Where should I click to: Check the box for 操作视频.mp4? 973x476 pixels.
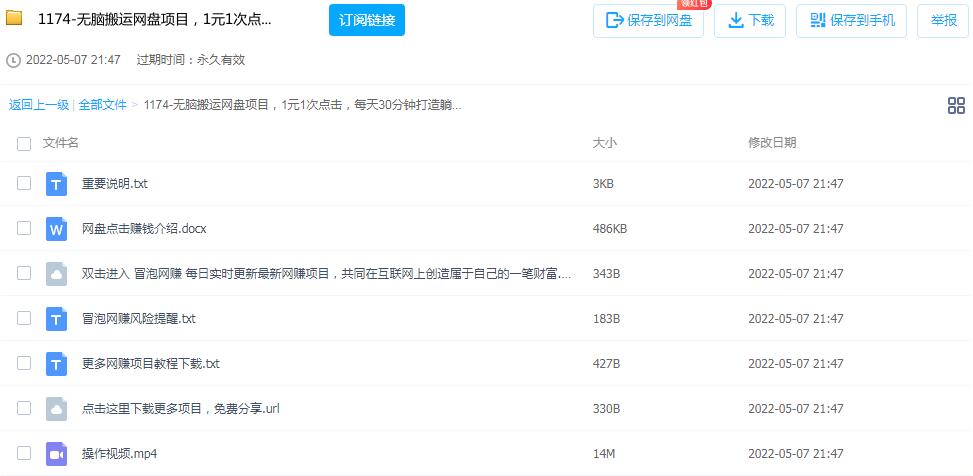pos(24,453)
